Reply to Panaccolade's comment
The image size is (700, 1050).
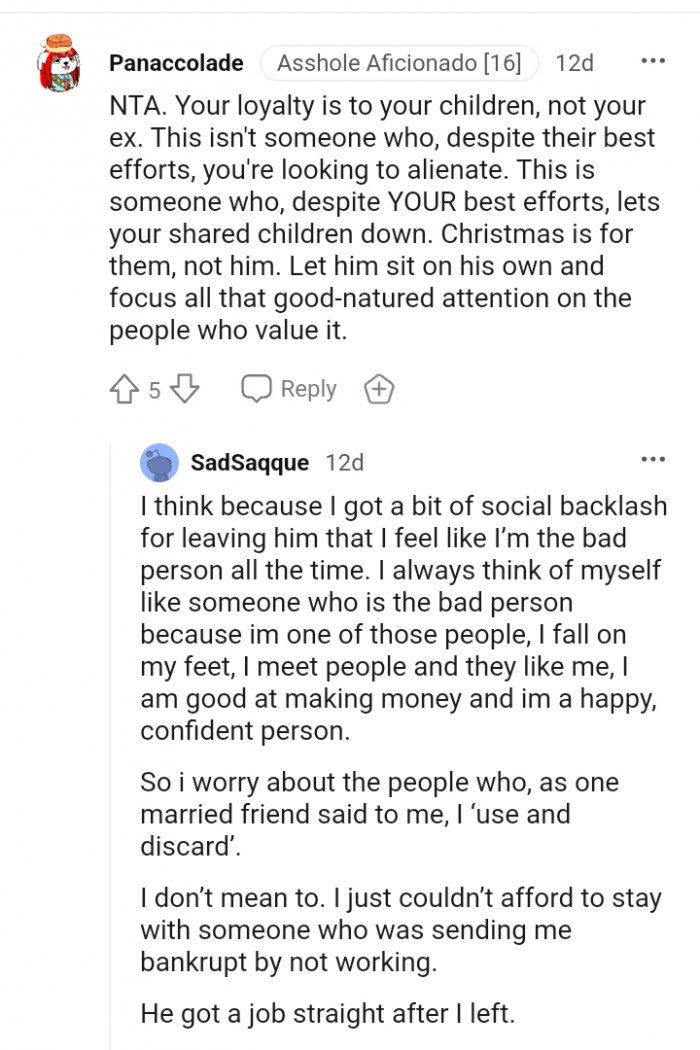289,389
